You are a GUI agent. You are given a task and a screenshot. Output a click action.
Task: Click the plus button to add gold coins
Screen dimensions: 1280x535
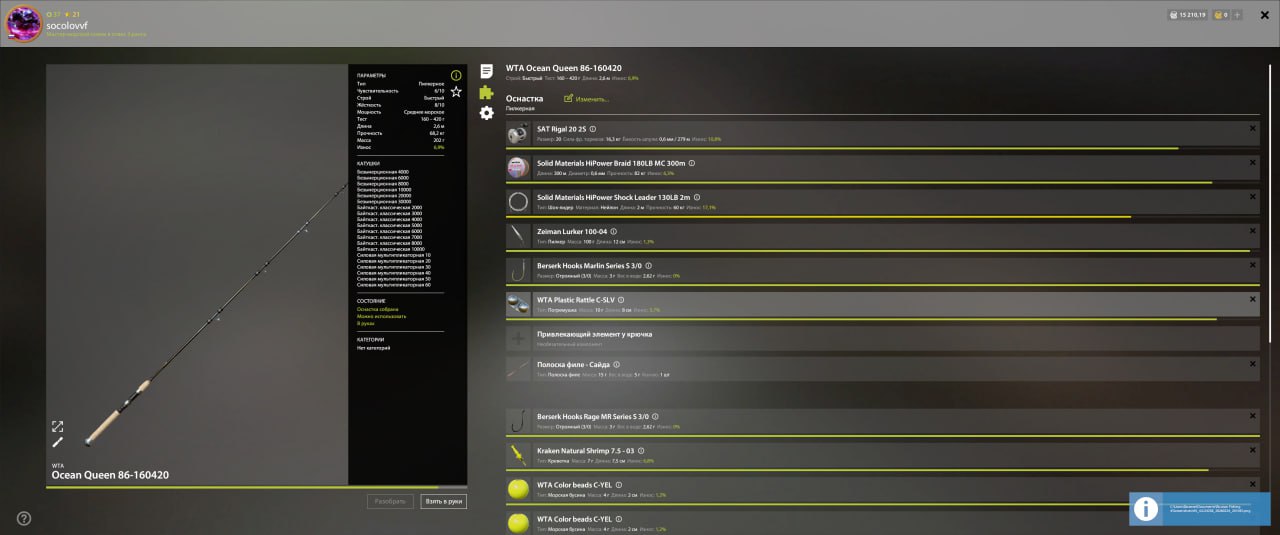(x=1237, y=15)
